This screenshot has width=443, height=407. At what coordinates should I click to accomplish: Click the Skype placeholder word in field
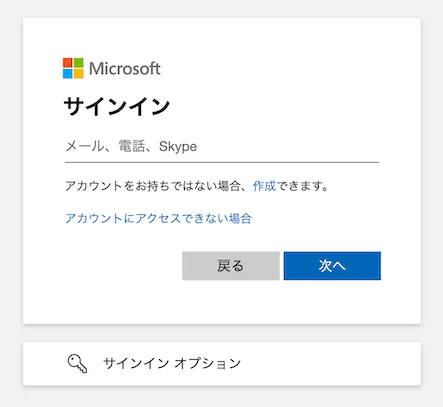tap(178, 147)
